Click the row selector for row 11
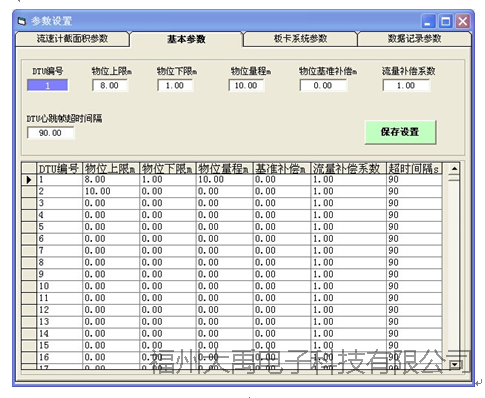Image resolution: width=485 pixels, height=398 pixels. coord(29,298)
